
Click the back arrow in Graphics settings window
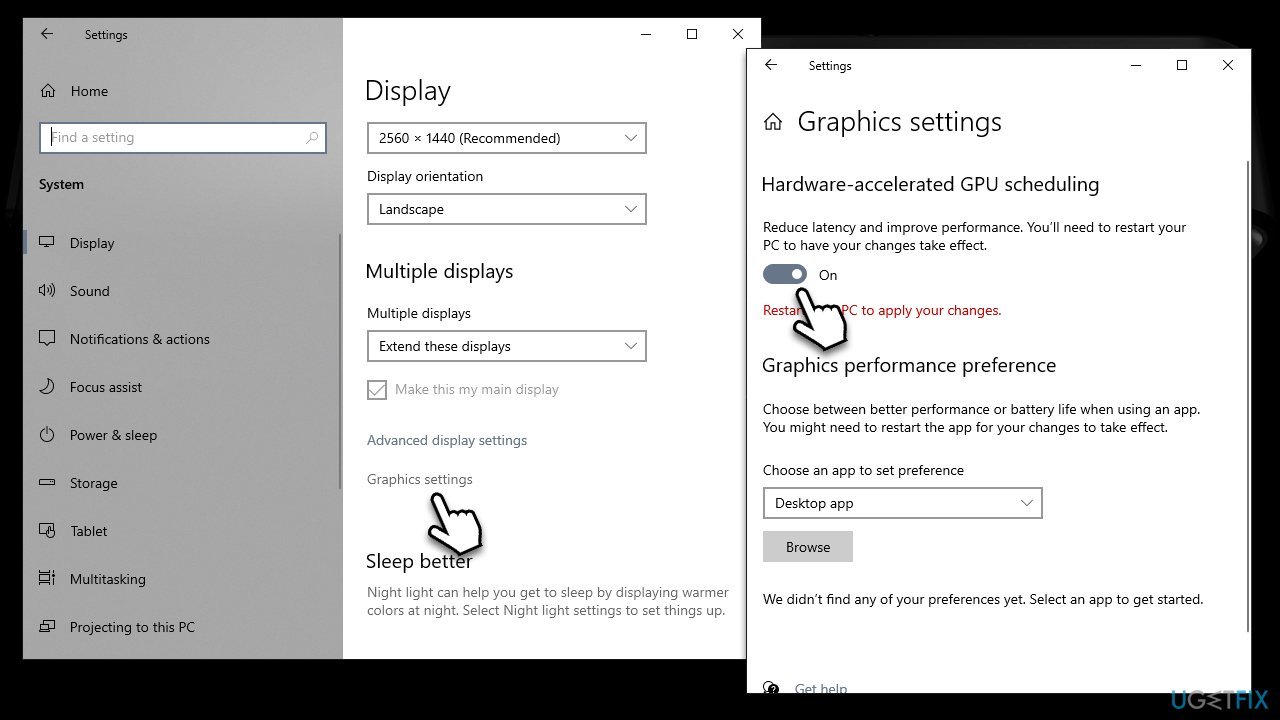[771, 65]
